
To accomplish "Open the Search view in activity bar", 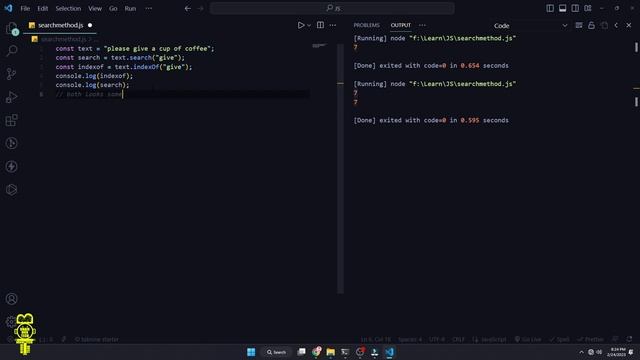I will [x=12, y=51].
